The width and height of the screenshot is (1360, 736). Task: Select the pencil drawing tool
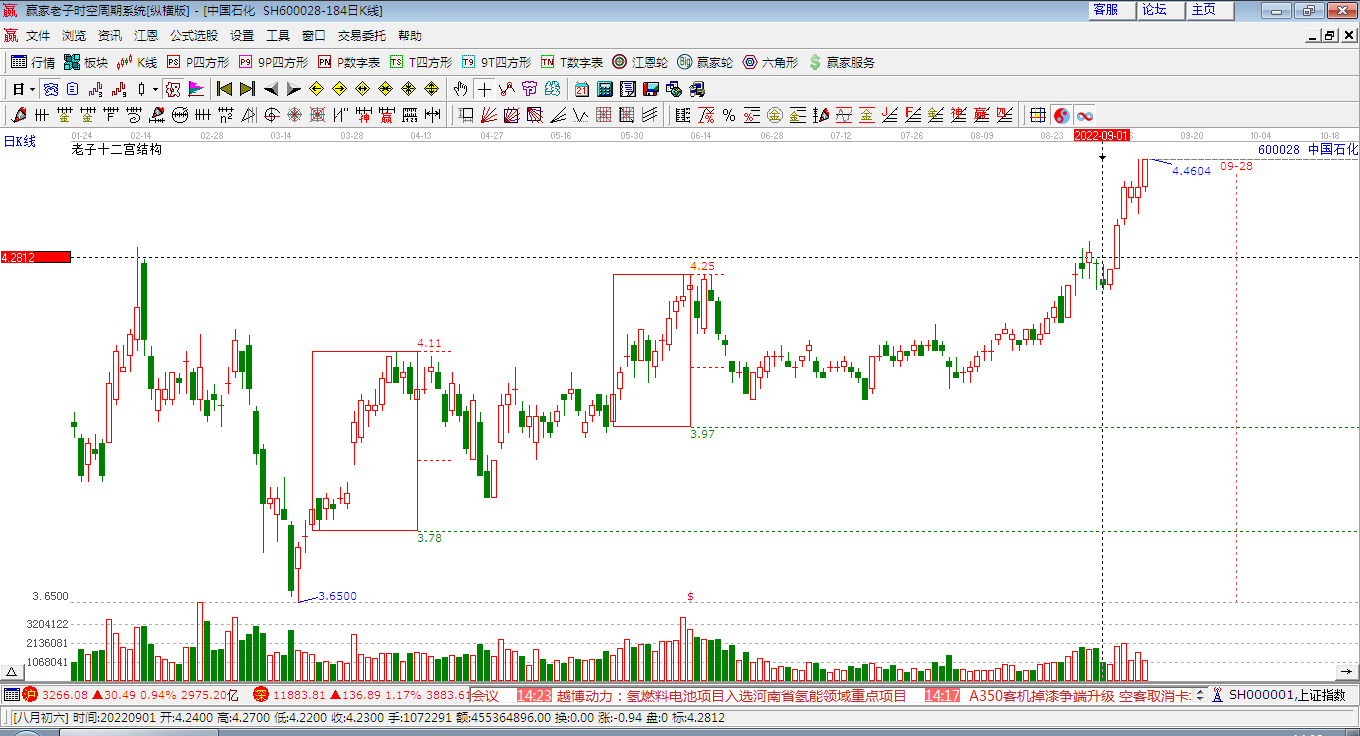[18, 115]
